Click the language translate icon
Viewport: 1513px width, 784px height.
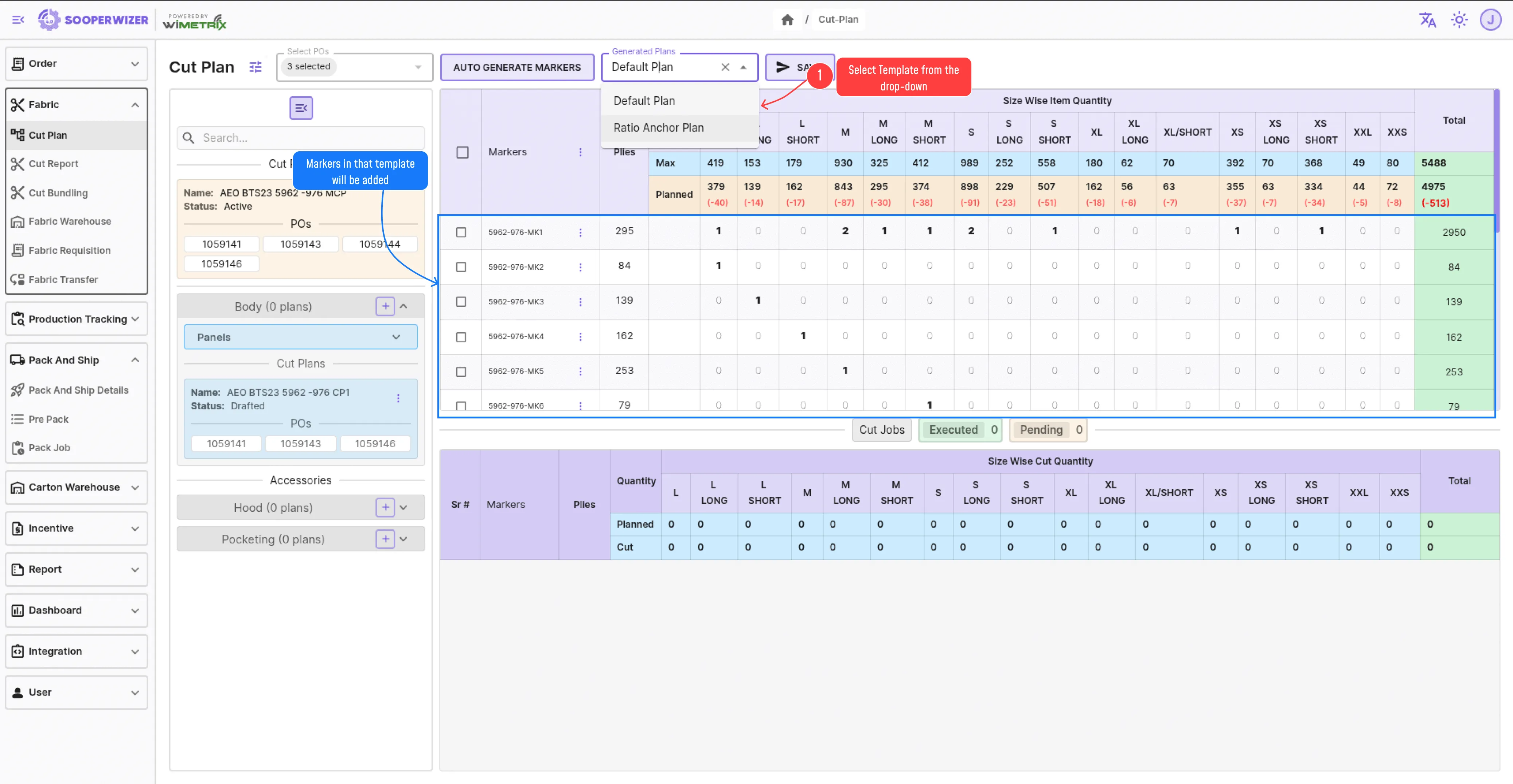click(x=1427, y=20)
